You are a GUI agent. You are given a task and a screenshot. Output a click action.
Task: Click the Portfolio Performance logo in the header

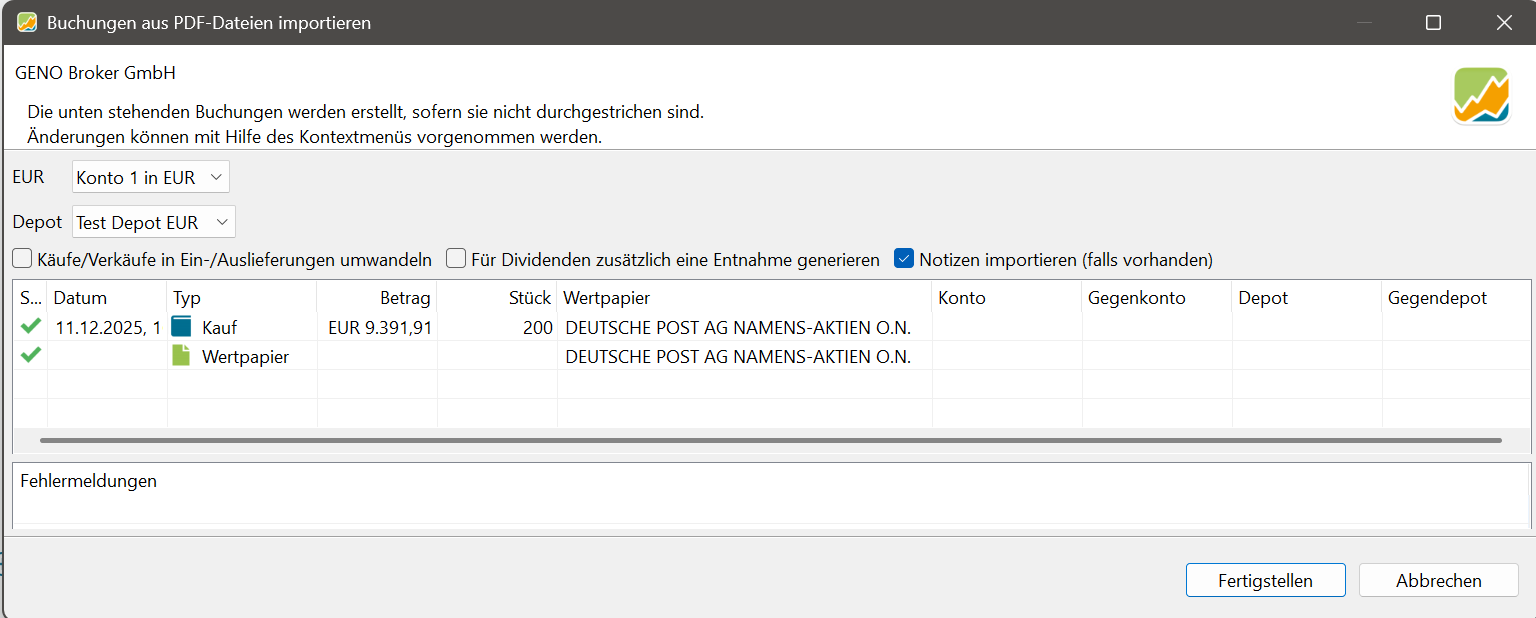point(1481,96)
